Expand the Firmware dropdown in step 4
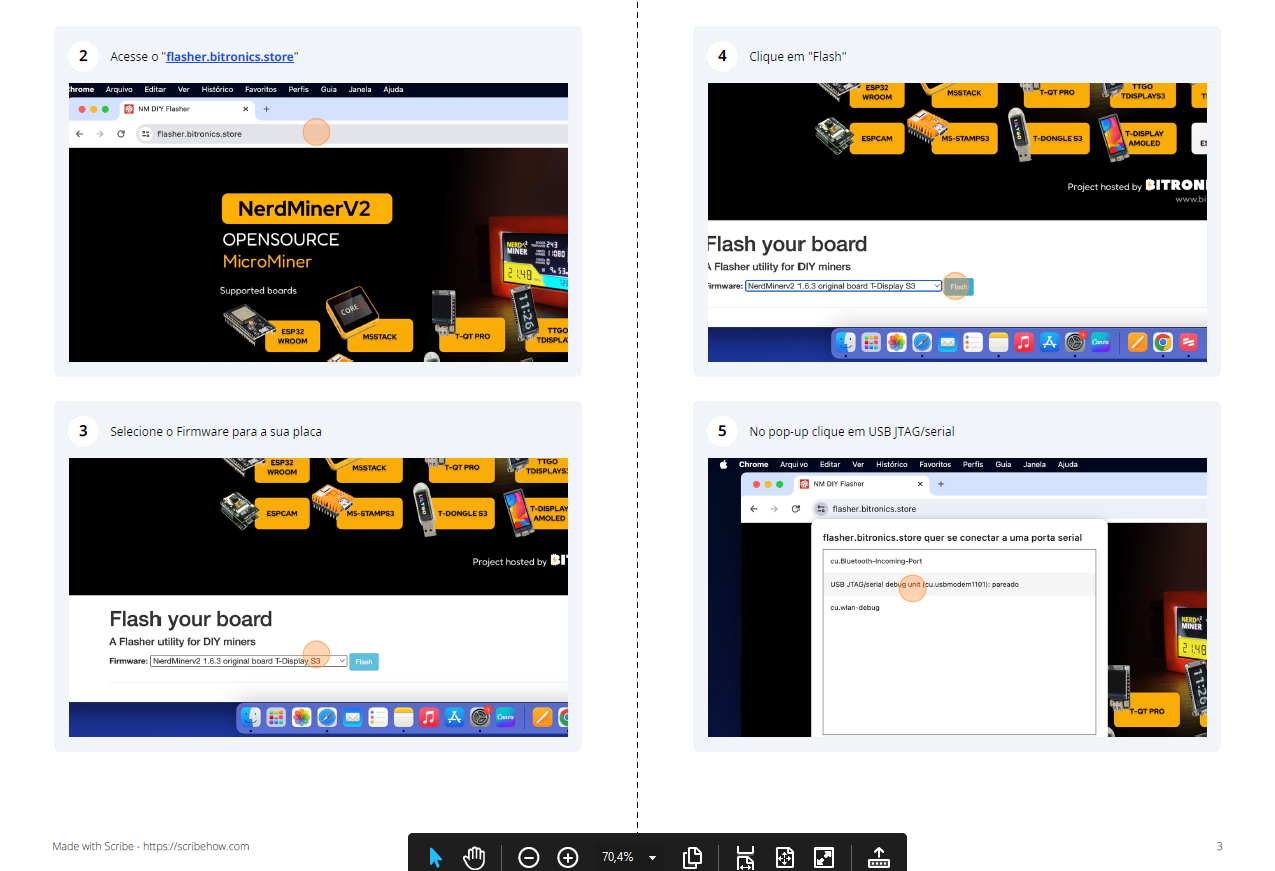This screenshot has height=871, width=1275. tap(843, 286)
